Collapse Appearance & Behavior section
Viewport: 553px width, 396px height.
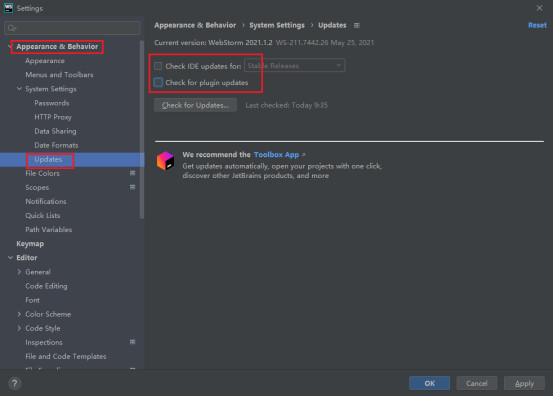(x=10, y=47)
